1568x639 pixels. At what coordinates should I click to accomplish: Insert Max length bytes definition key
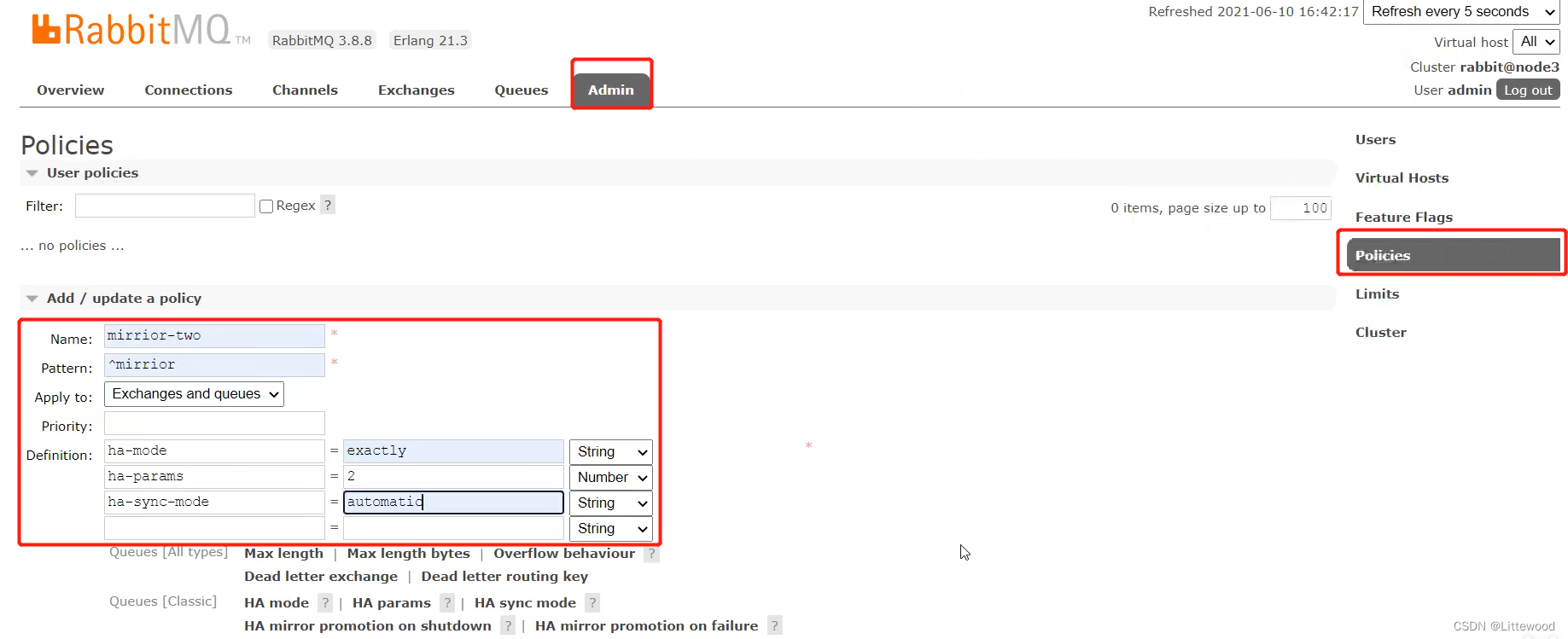pyautogui.click(x=408, y=554)
